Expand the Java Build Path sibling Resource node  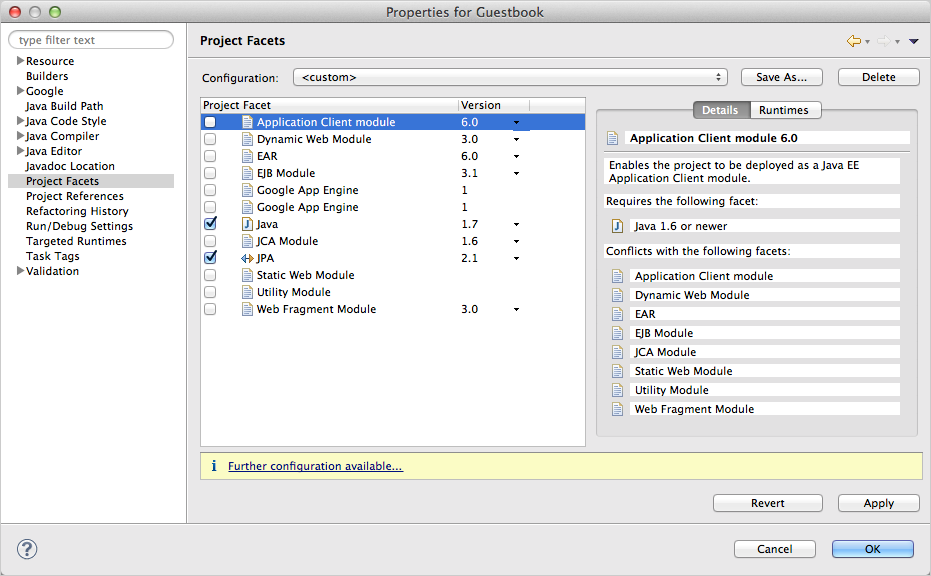click(x=20, y=61)
